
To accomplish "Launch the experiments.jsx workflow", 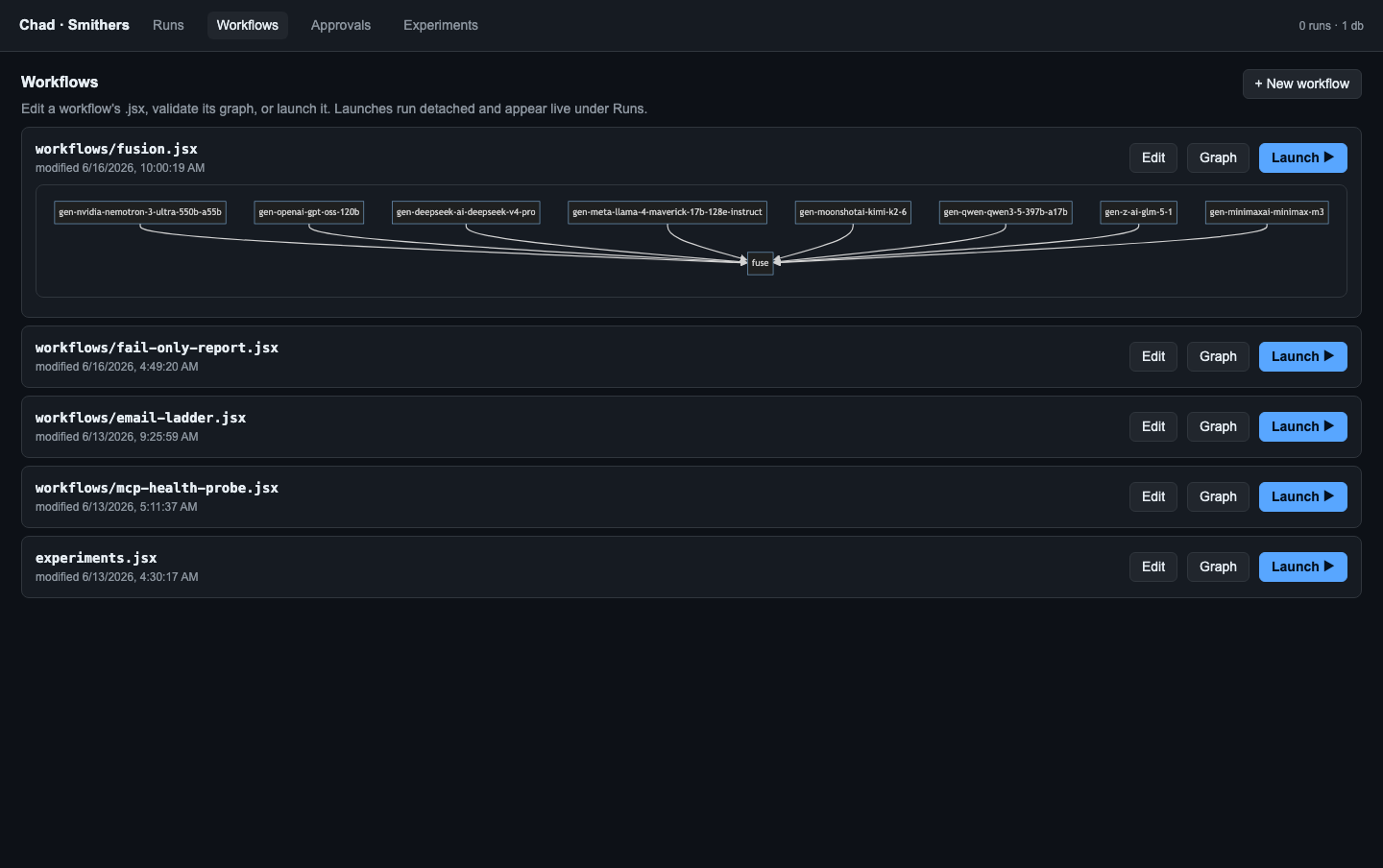I will [1303, 567].
